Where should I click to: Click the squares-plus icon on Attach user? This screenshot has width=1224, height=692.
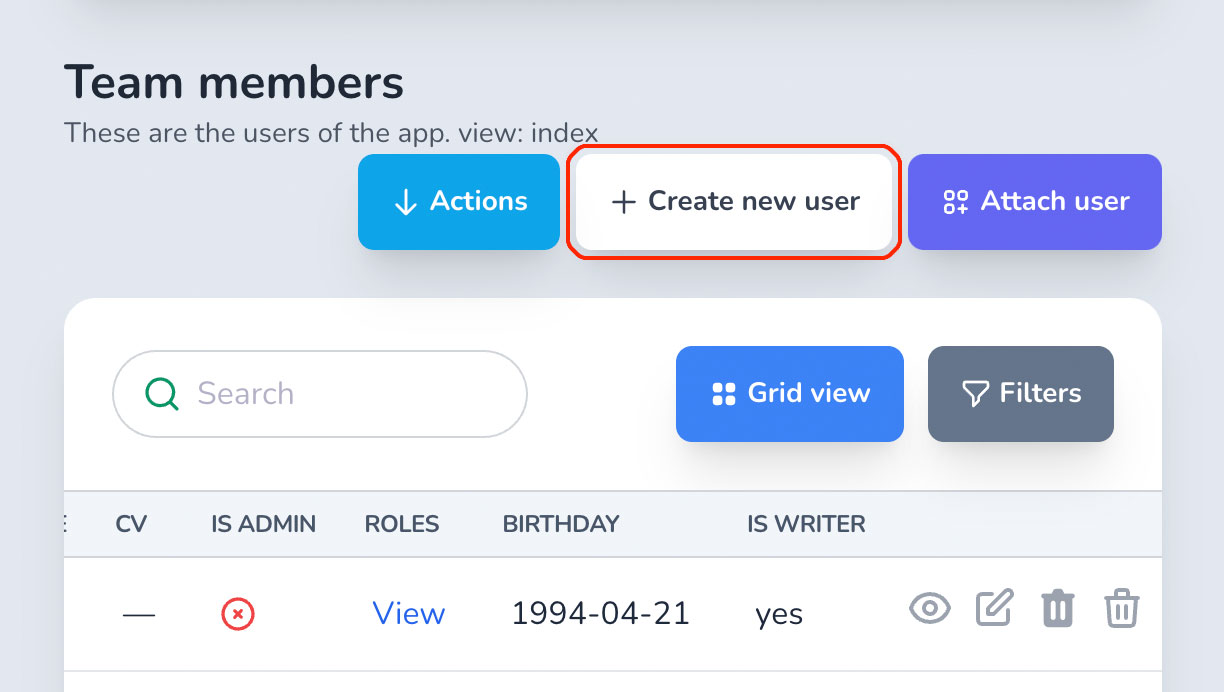coord(955,202)
